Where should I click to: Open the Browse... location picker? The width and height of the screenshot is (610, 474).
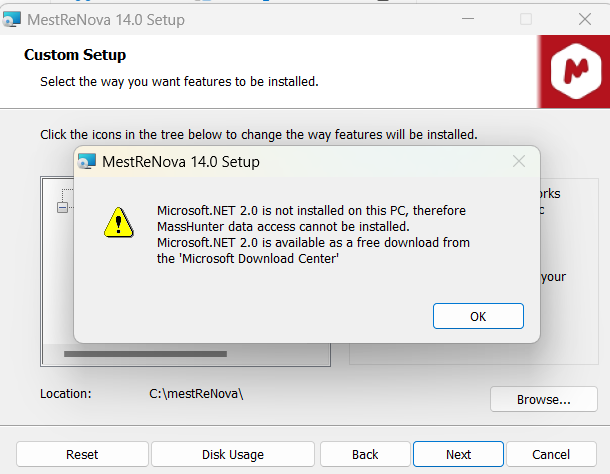tap(543, 400)
